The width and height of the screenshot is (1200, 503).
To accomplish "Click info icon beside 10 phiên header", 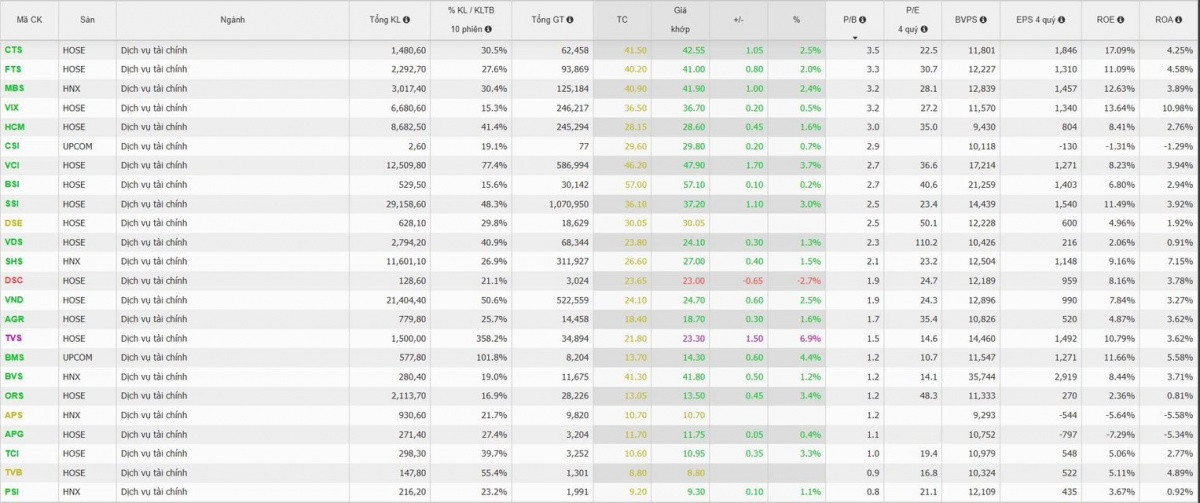I will (487, 29).
